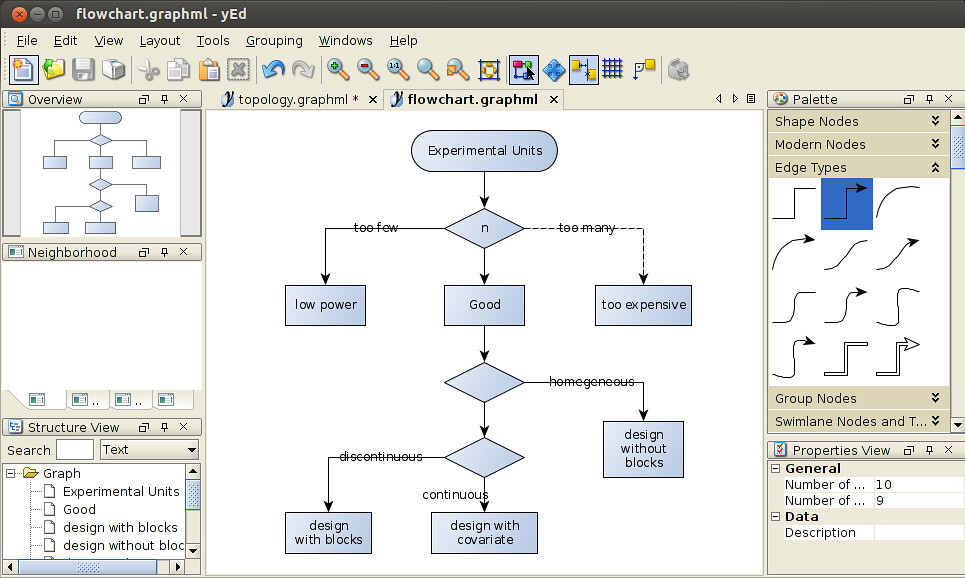Click the Paste clipboard icon
The image size is (965, 578).
point(209,70)
